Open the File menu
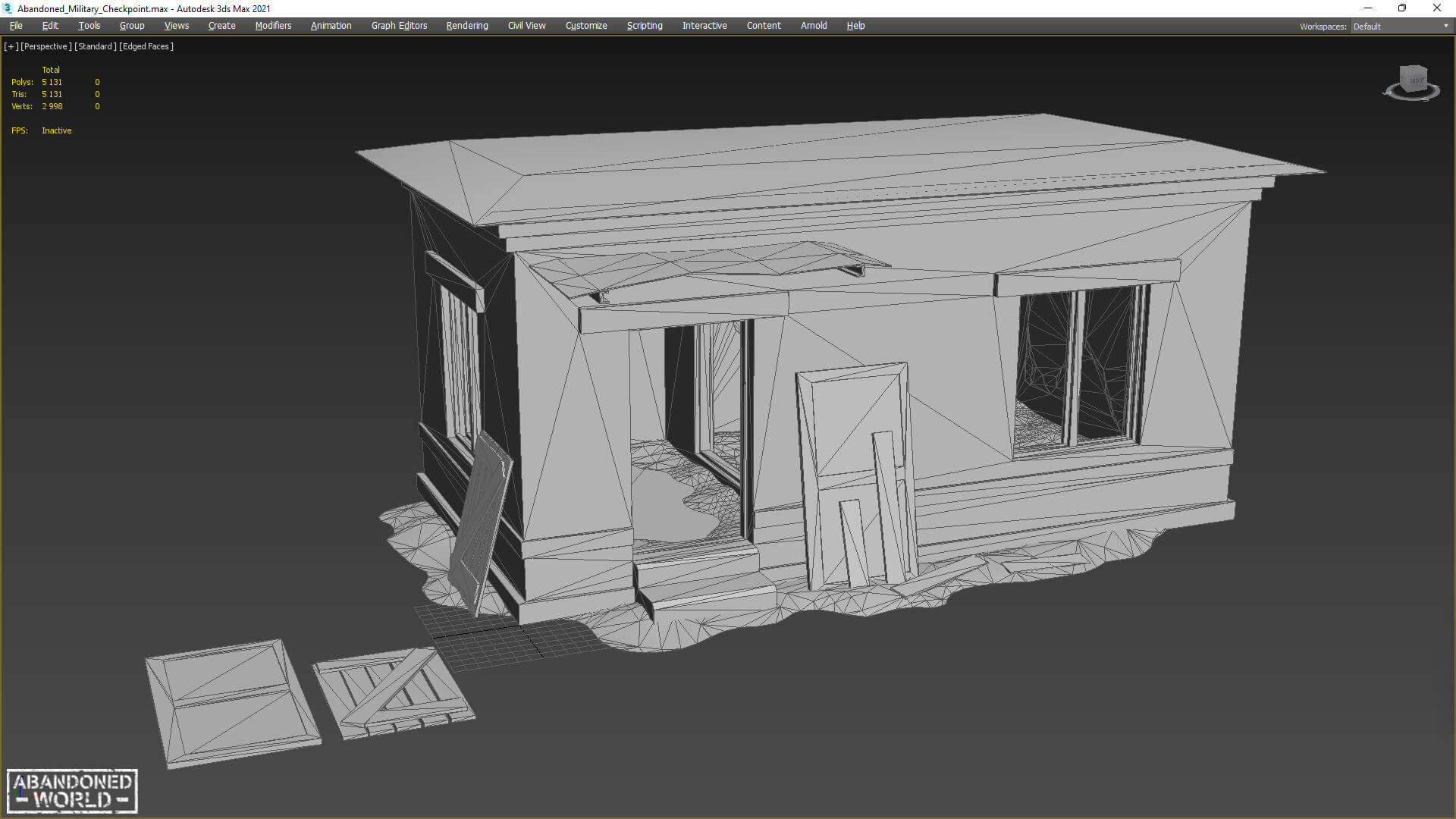The height and width of the screenshot is (819, 1456). coord(16,26)
